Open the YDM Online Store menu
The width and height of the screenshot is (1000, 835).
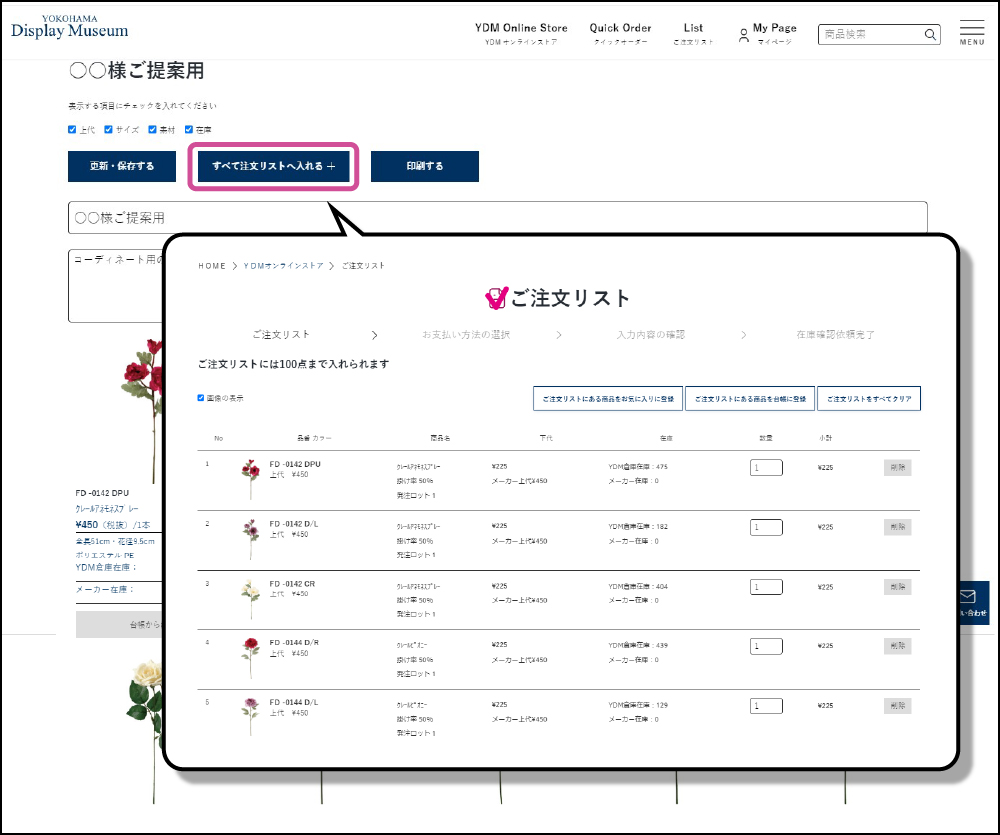521,33
